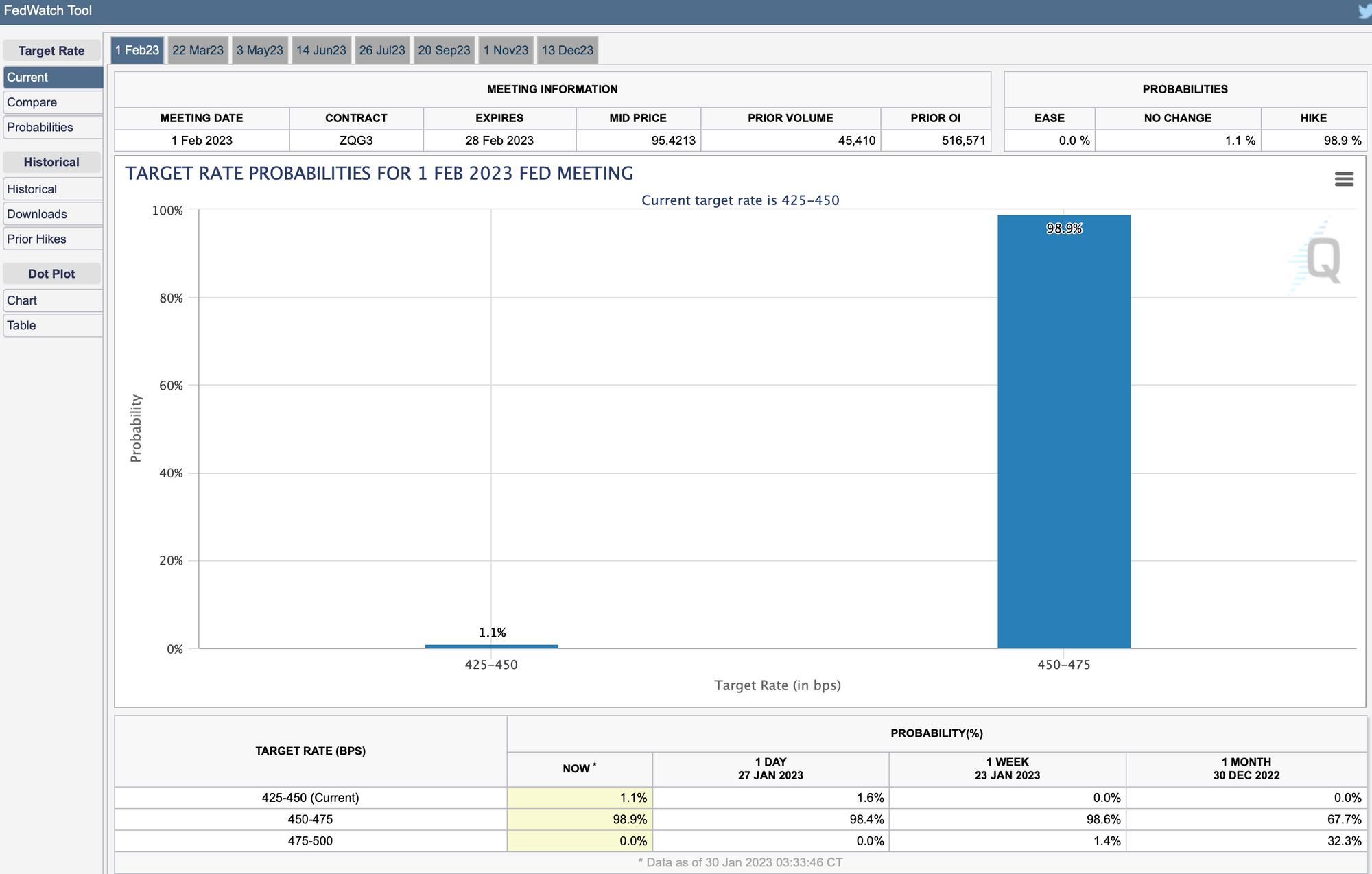The height and width of the screenshot is (874, 1372).
Task: Select the 20 Sep23 meeting tab
Action: [444, 50]
